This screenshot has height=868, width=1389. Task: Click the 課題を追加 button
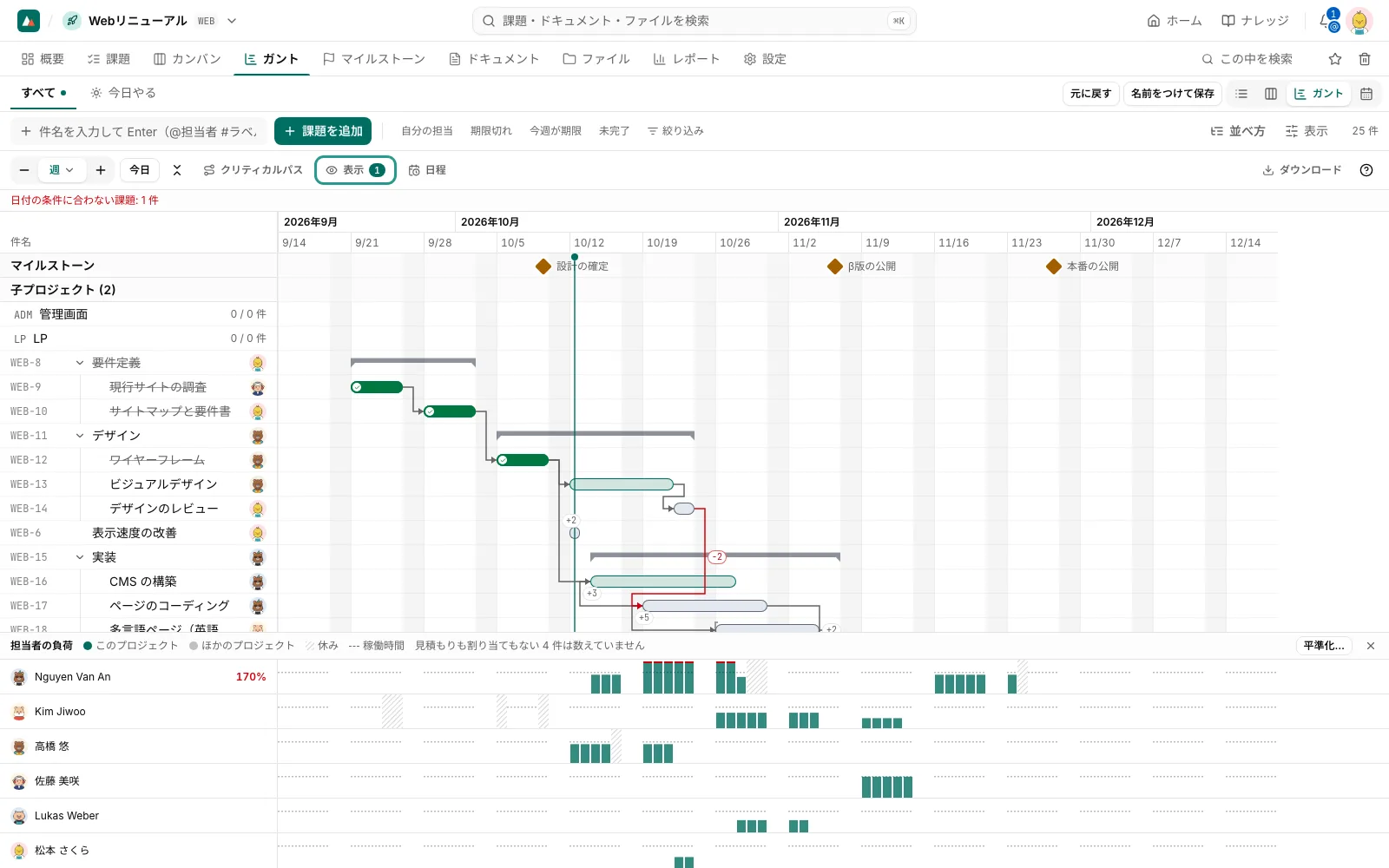pyautogui.click(x=323, y=131)
